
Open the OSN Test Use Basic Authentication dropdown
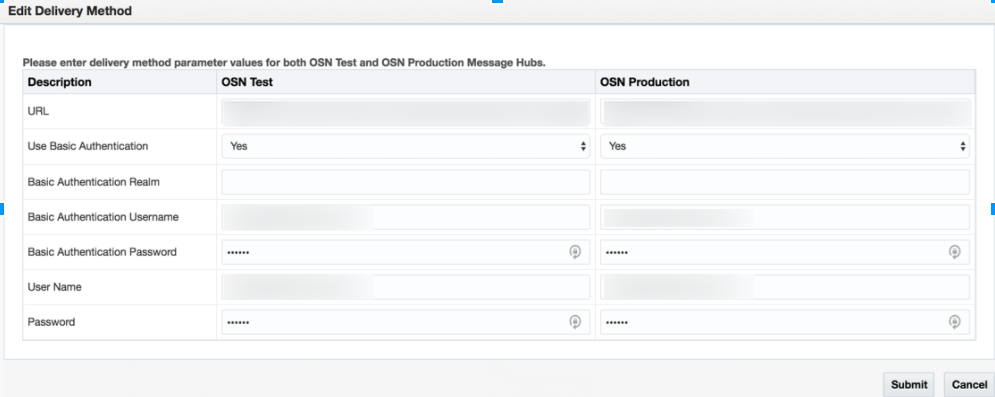tap(405, 146)
